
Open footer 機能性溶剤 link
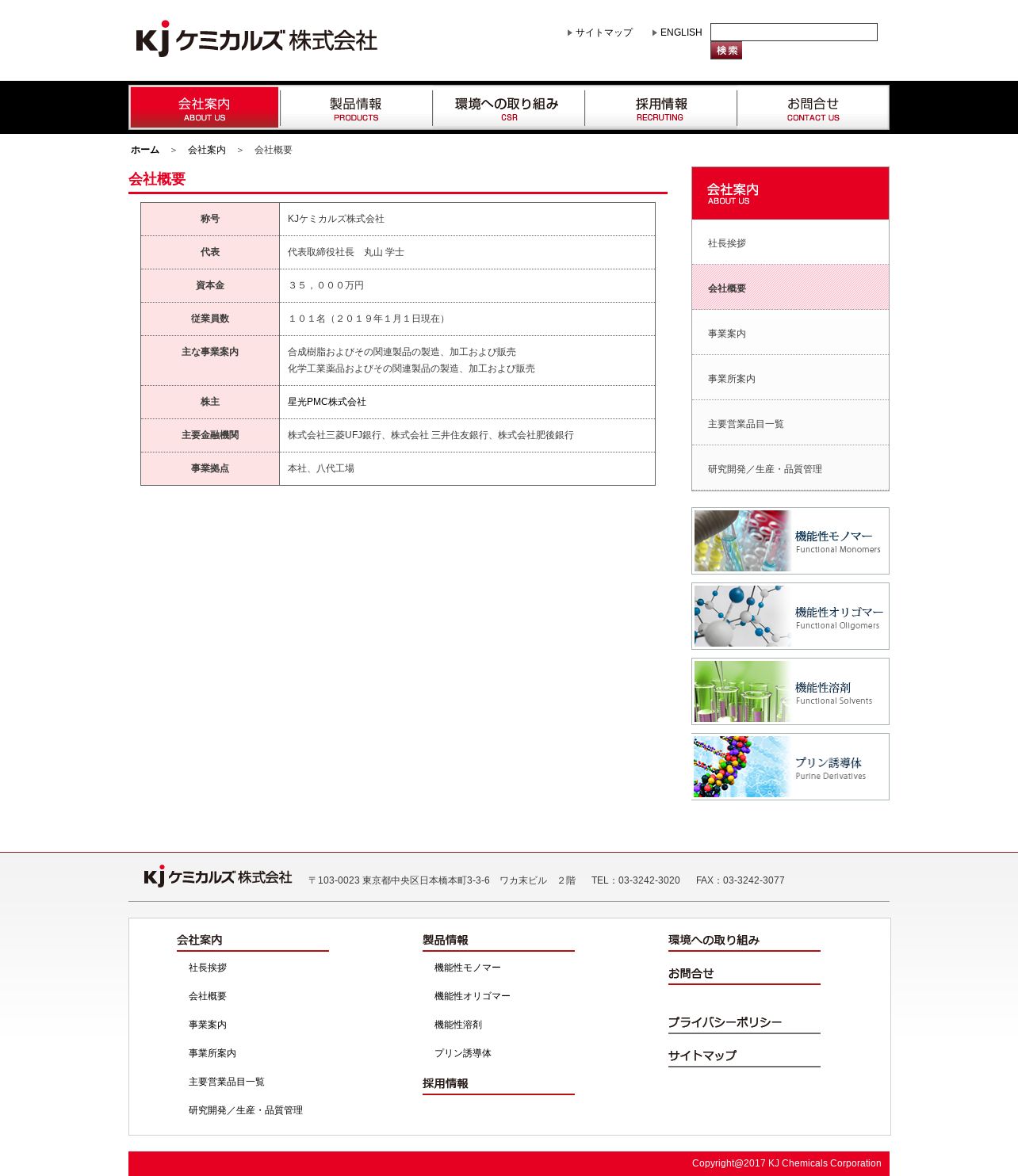point(458,1025)
